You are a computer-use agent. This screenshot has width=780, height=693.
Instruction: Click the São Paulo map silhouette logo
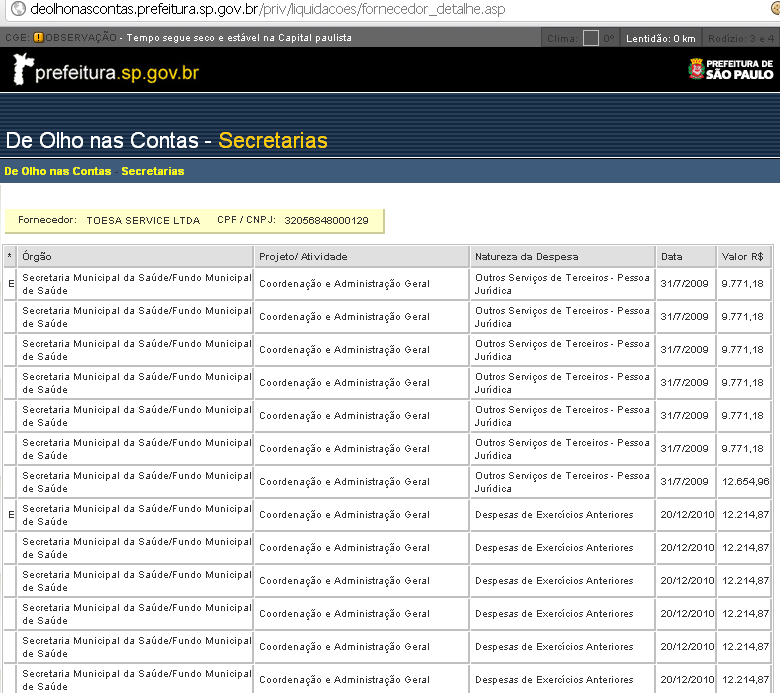[22, 70]
